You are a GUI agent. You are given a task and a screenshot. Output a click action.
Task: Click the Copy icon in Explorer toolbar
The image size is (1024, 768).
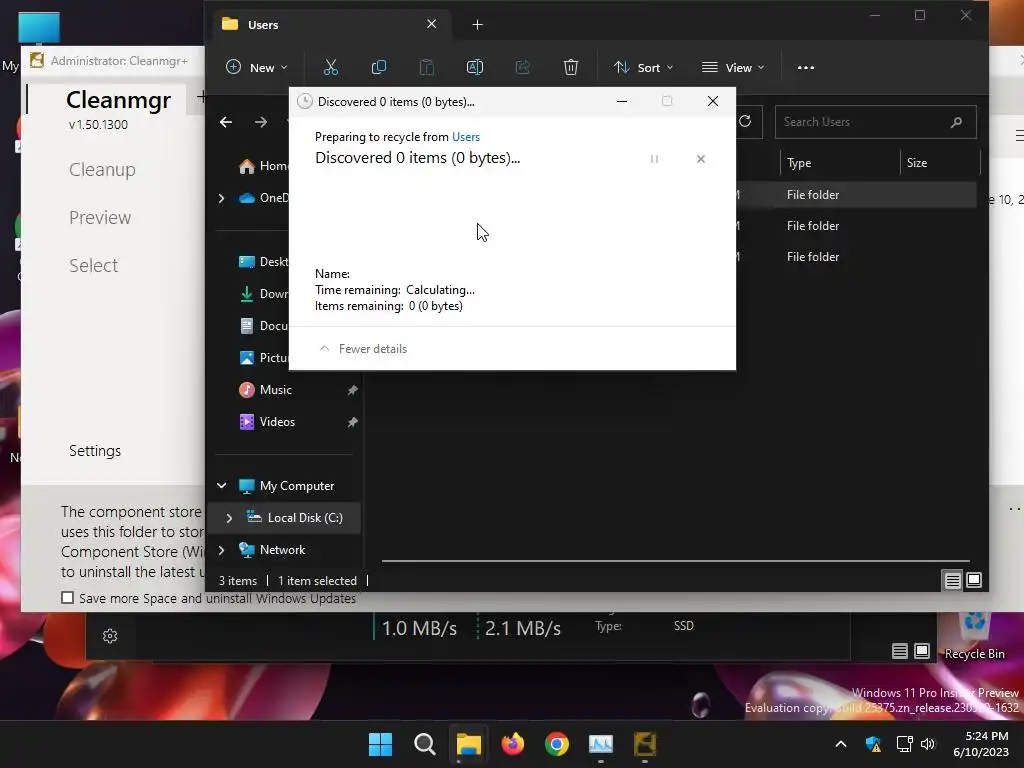(x=379, y=67)
